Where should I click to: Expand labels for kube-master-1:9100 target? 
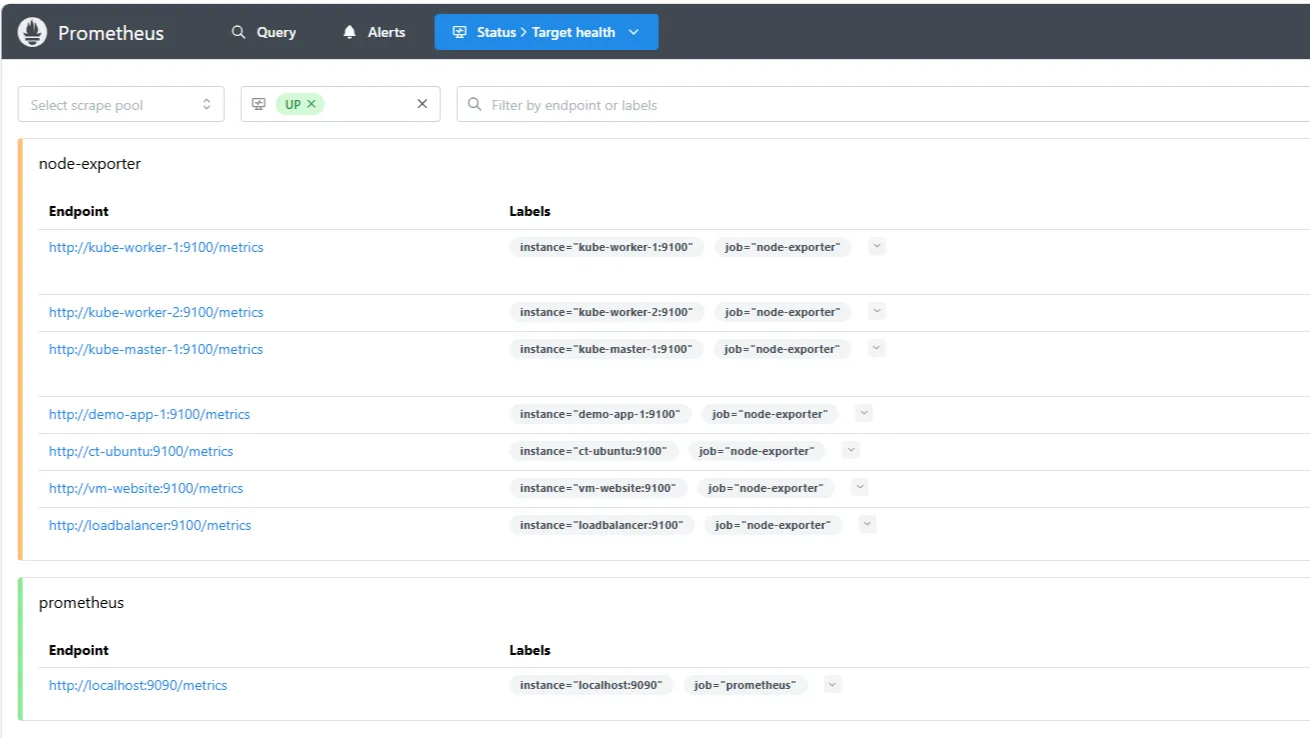pyautogui.click(x=876, y=348)
